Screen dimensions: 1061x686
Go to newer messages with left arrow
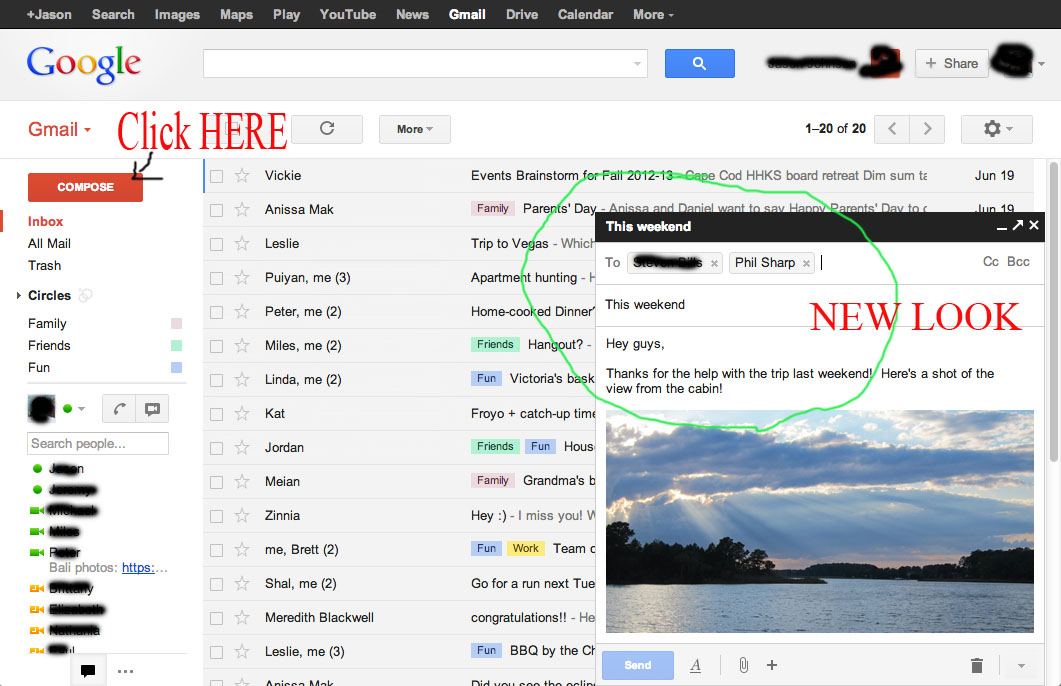[x=892, y=129]
